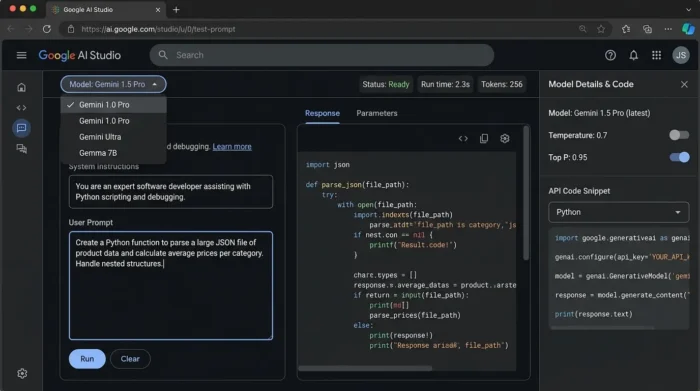Select the Google AI Studio browser tab
Screen dimensions: 700x391
[x=106, y=9]
